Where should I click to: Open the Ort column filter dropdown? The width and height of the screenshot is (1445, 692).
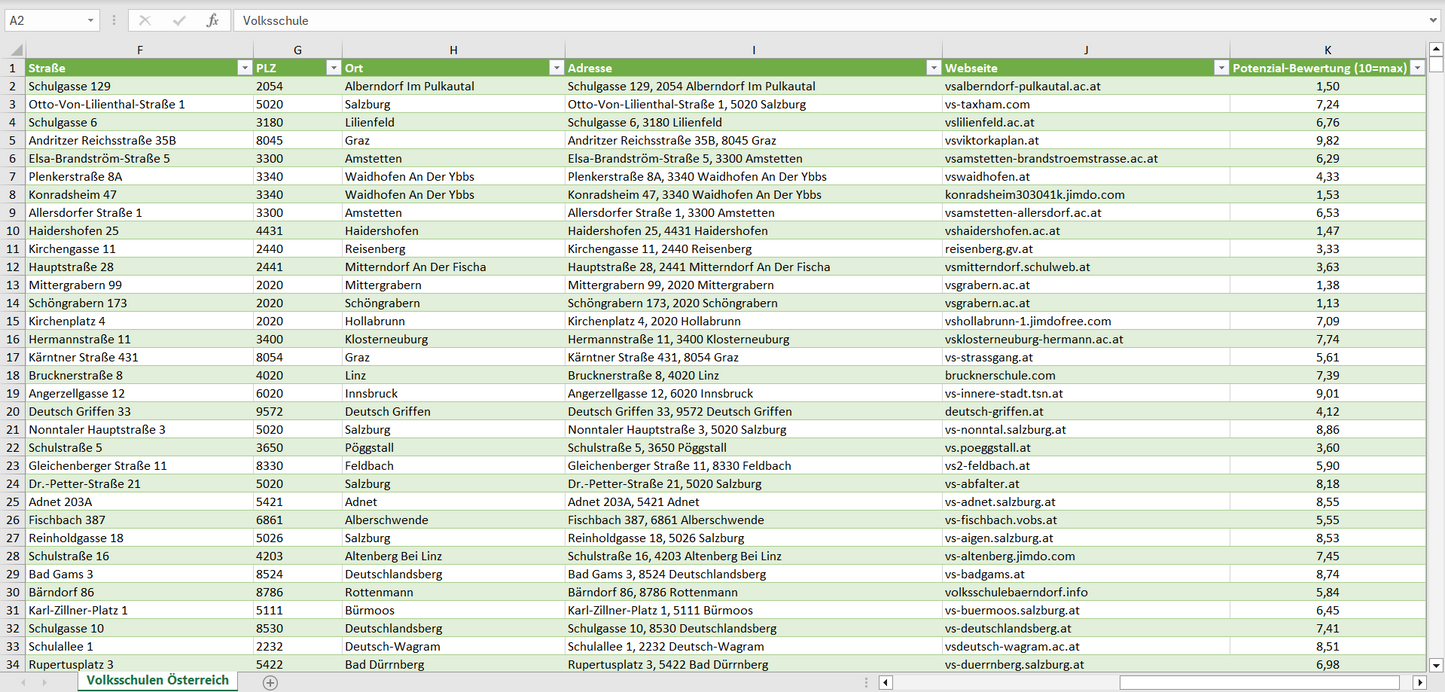pyautogui.click(x=556, y=68)
